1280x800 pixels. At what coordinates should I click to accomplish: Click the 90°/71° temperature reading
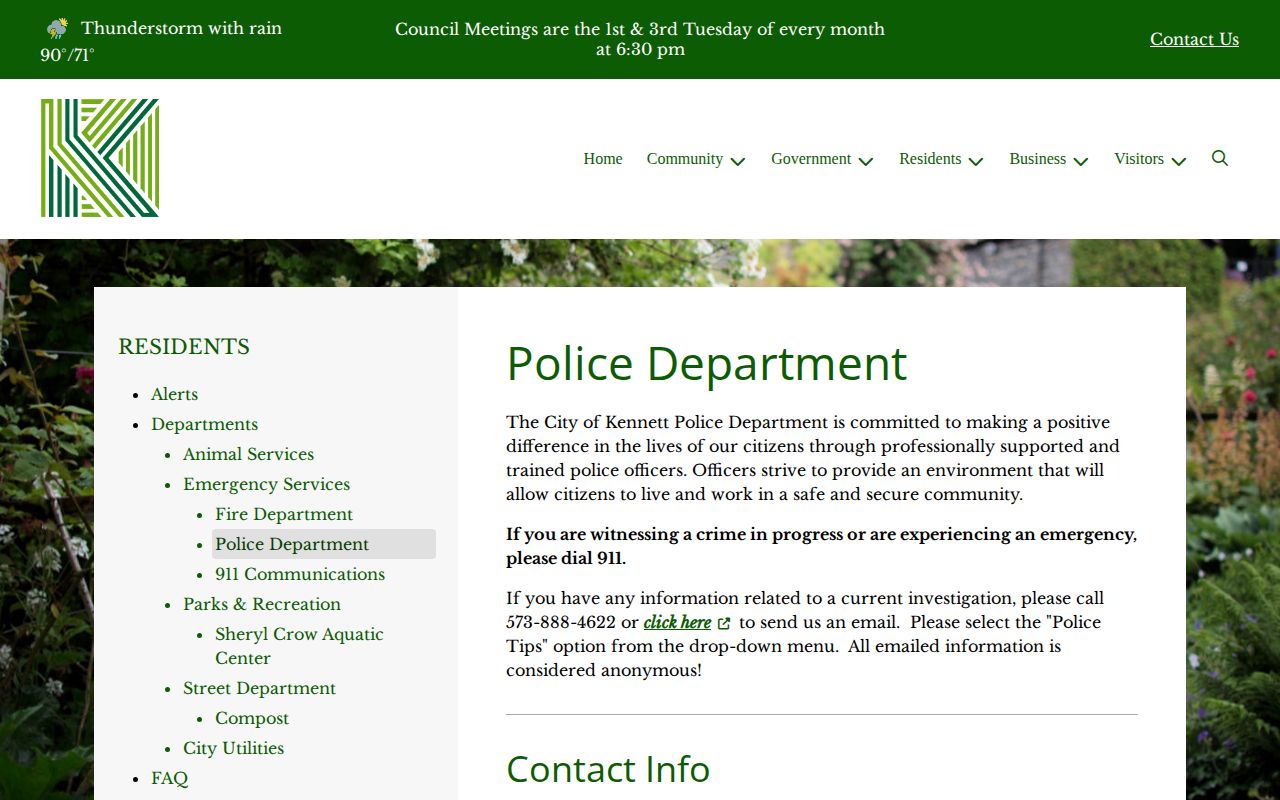[67, 55]
